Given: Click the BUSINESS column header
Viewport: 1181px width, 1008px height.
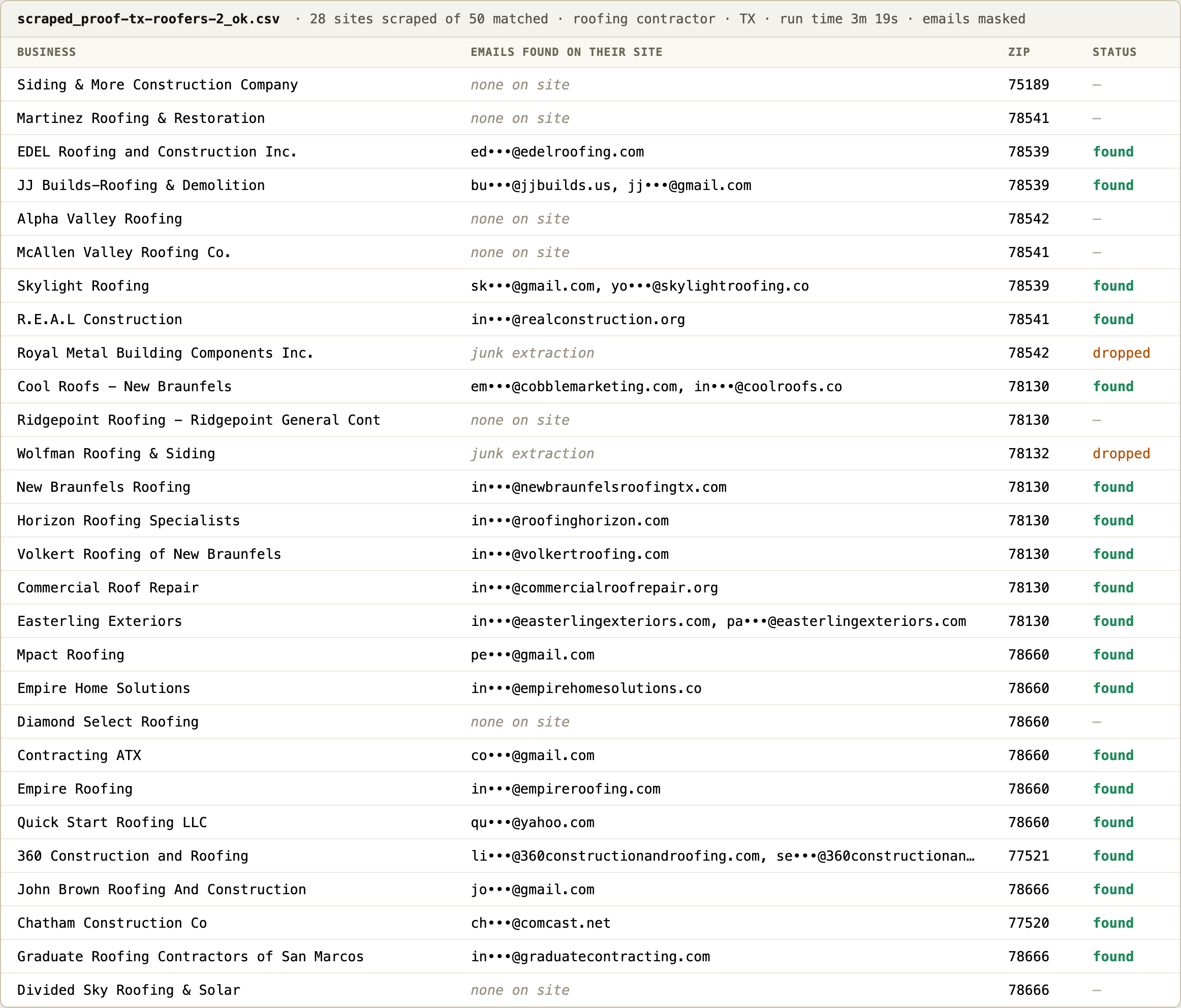Looking at the screenshot, I should pos(46,52).
